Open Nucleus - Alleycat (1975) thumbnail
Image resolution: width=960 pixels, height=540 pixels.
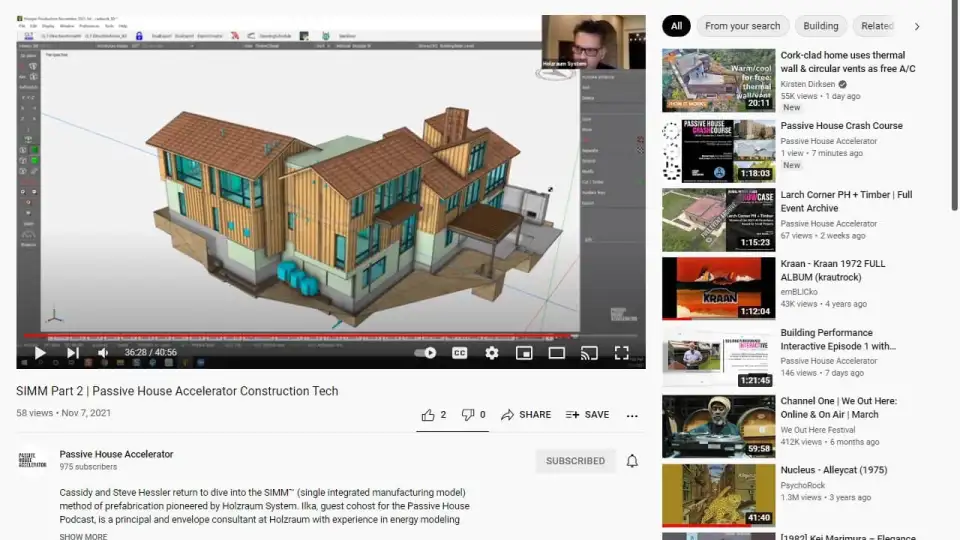point(718,495)
